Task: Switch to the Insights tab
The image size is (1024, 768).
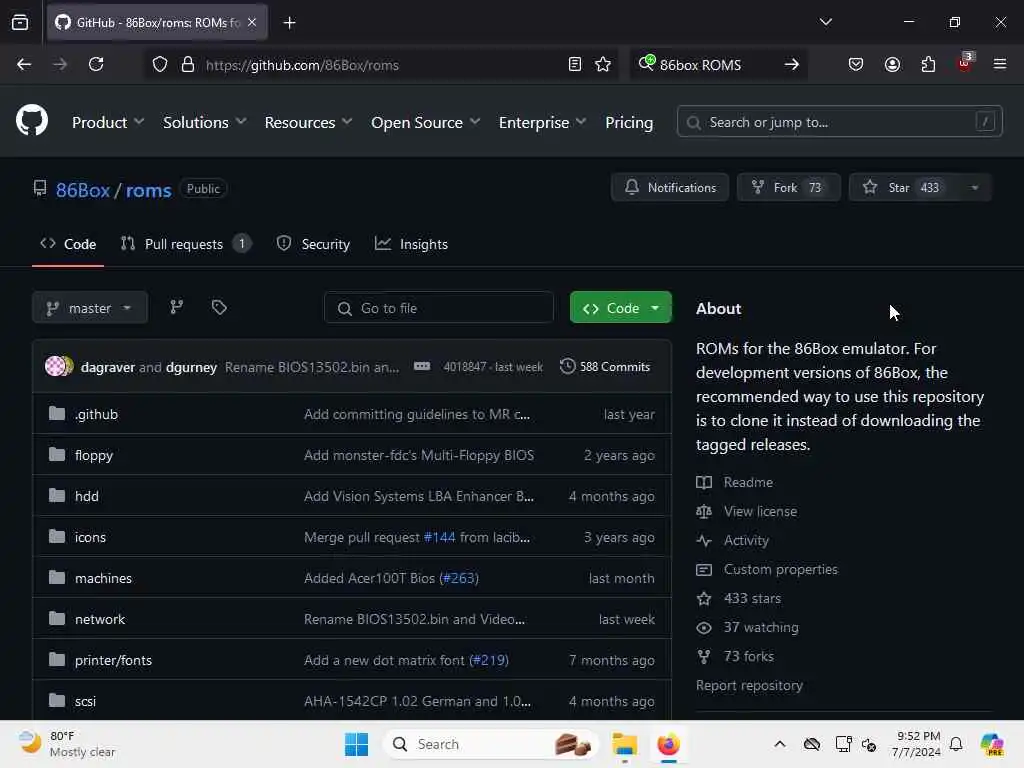Action: [411, 244]
